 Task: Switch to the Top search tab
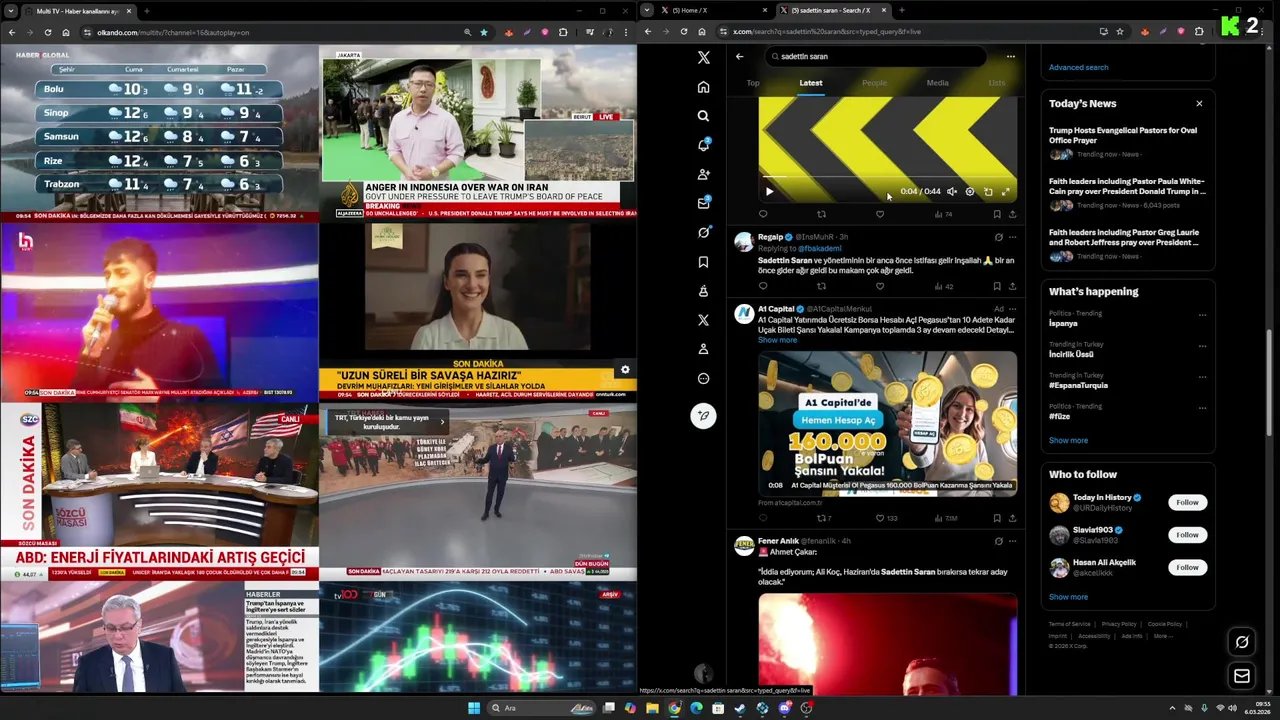tap(753, 83)
